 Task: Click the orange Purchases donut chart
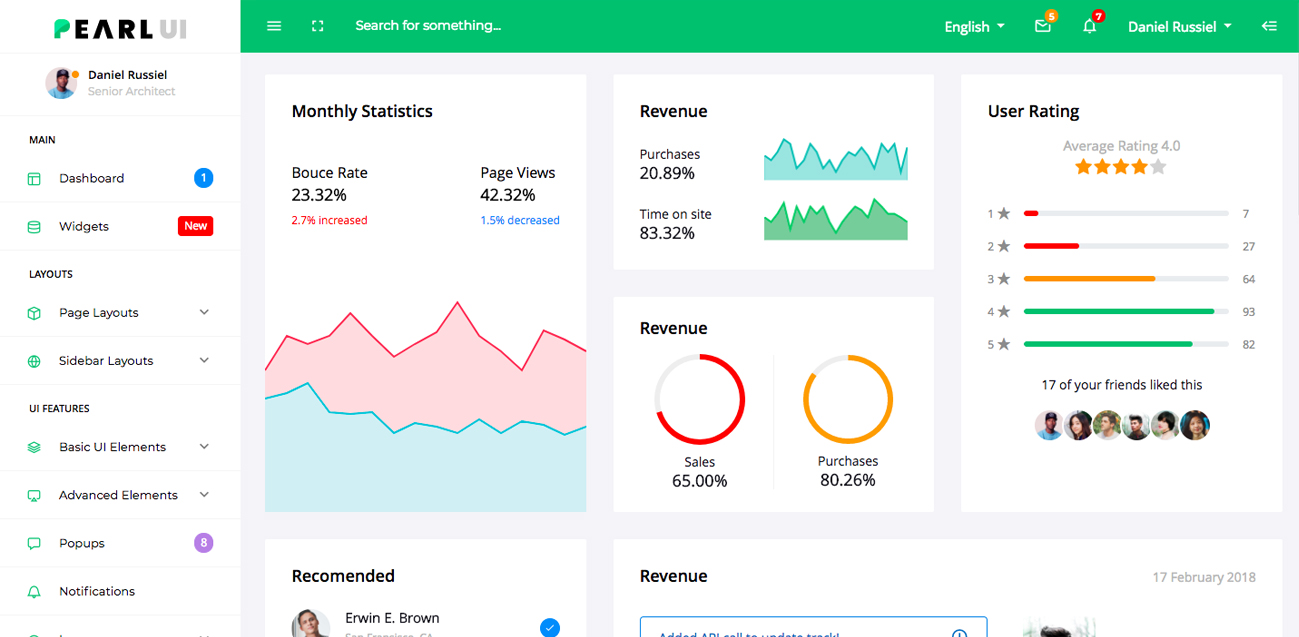coord(848,399)
